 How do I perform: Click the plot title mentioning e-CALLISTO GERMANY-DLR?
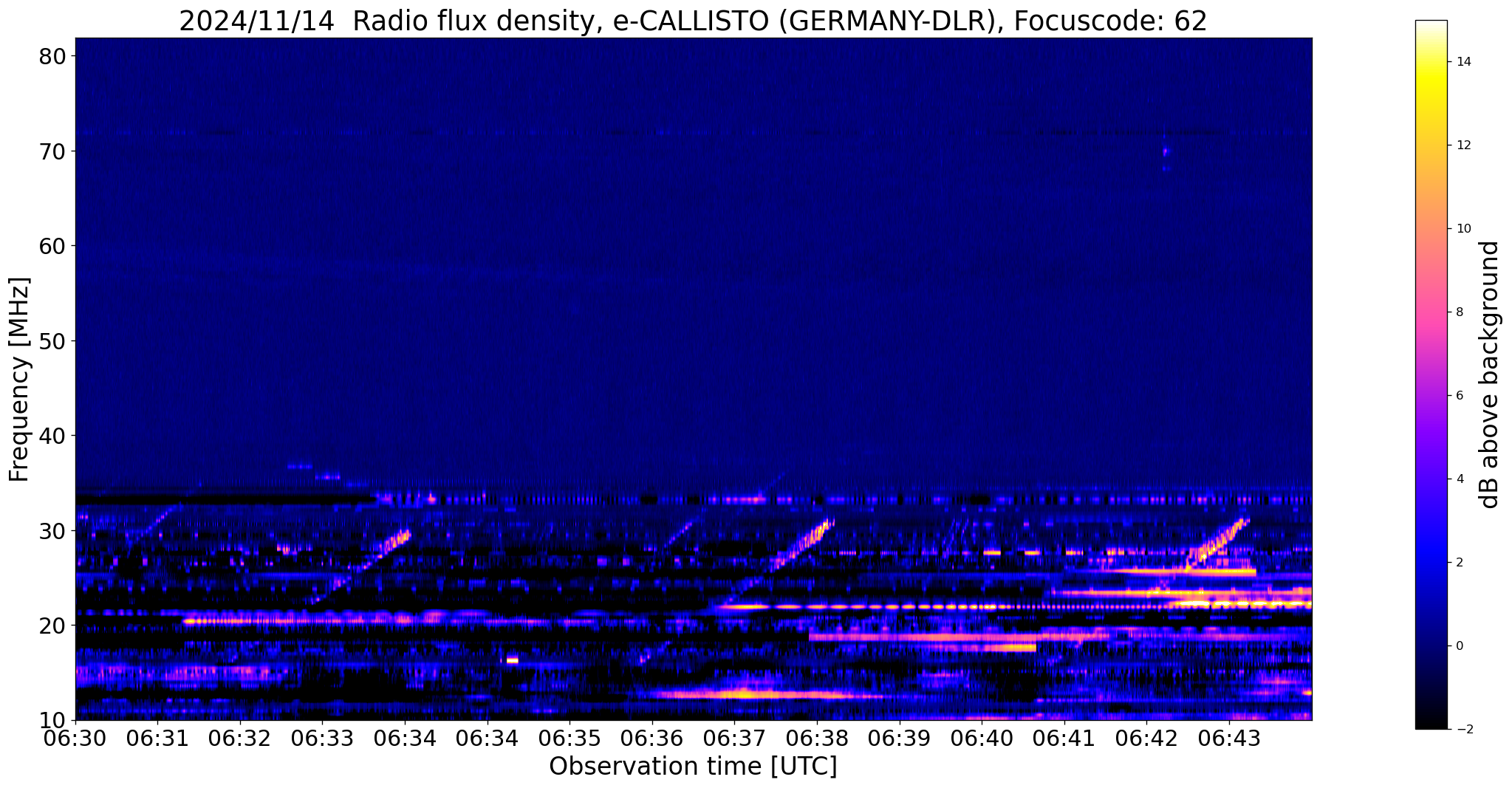coord(693,21)
